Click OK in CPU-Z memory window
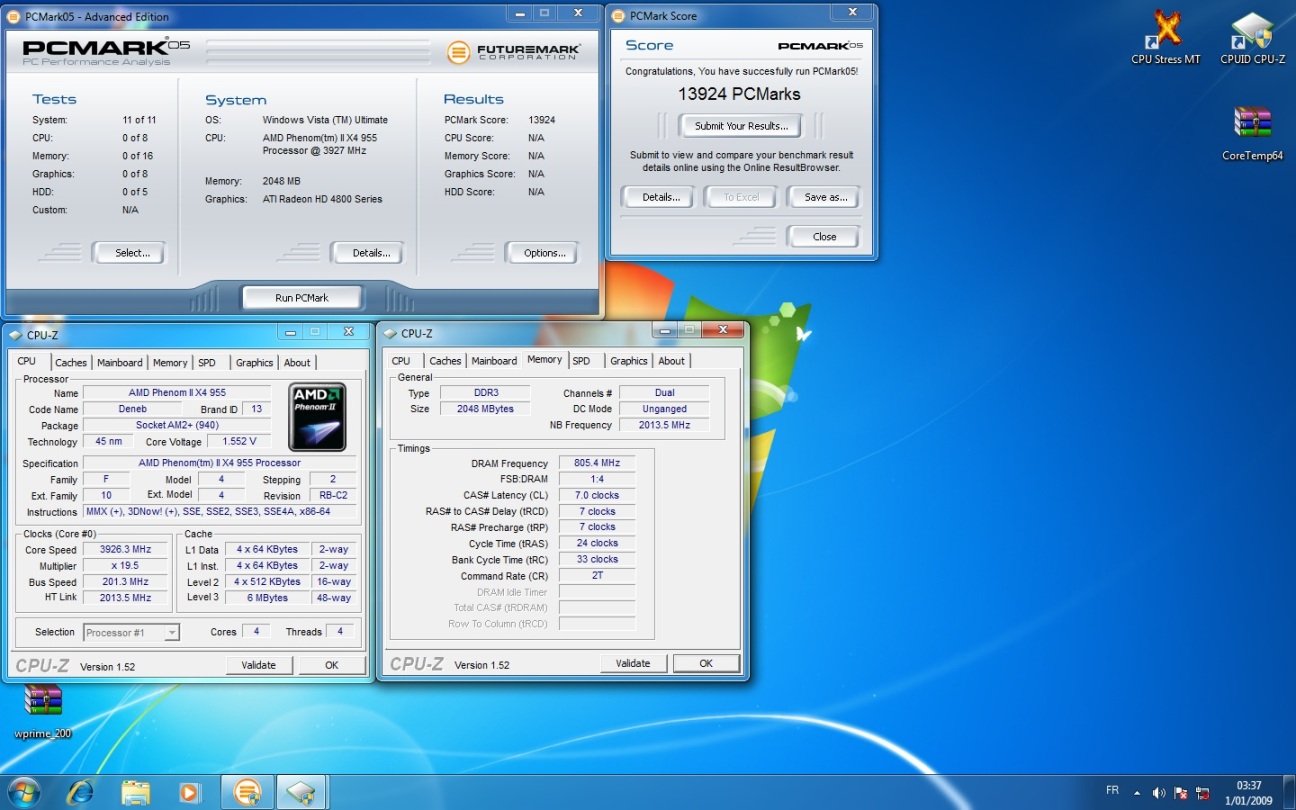The height and width of the screenshot is (810, 1296). [x=706, y=663]
